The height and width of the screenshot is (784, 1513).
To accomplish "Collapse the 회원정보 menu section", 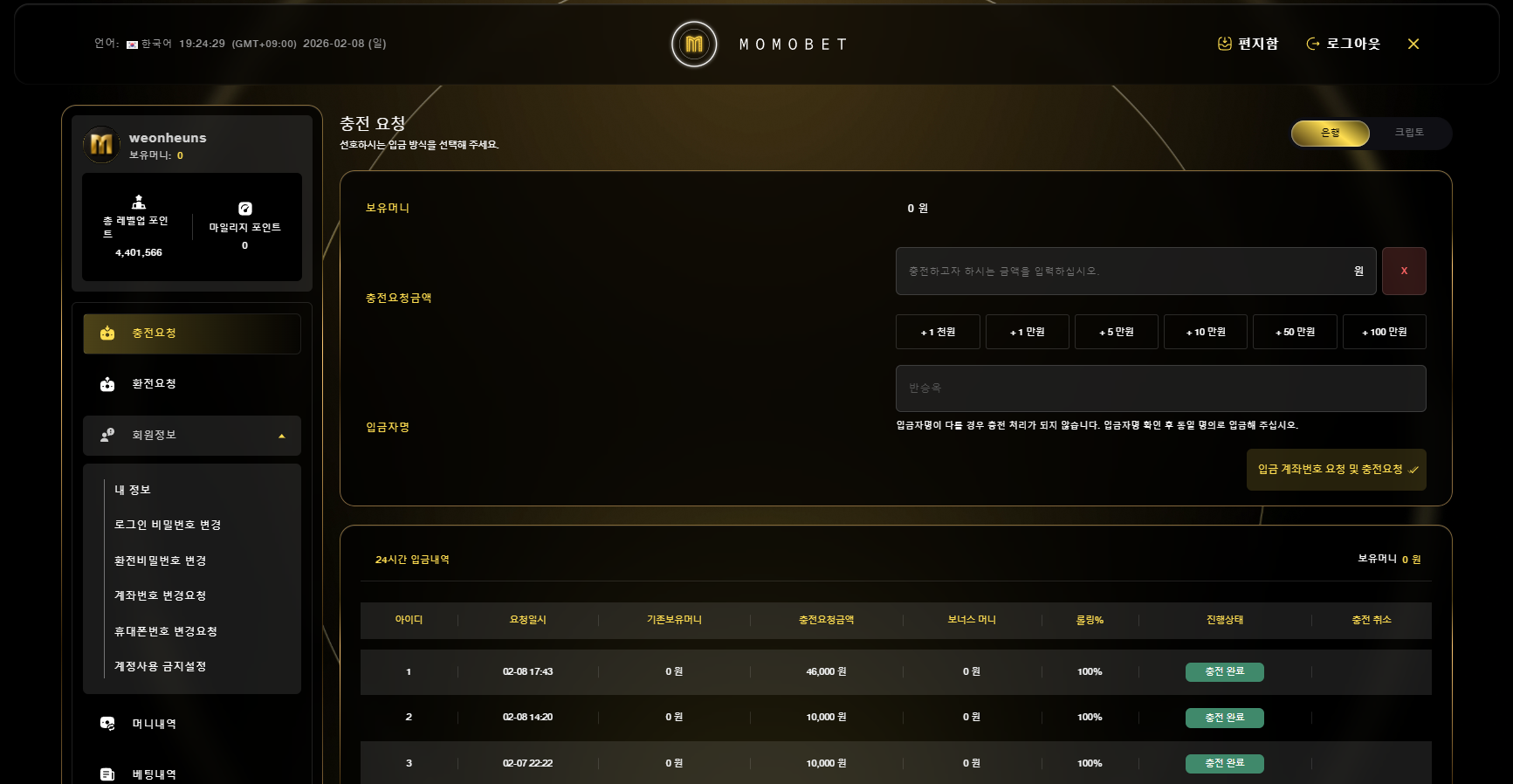I will tap(281, 436).
